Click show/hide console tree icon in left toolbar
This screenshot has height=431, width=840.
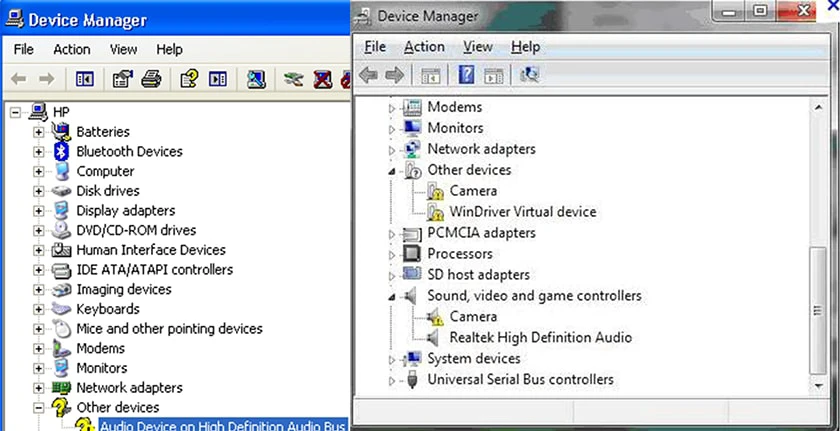(x=85, y=79)
